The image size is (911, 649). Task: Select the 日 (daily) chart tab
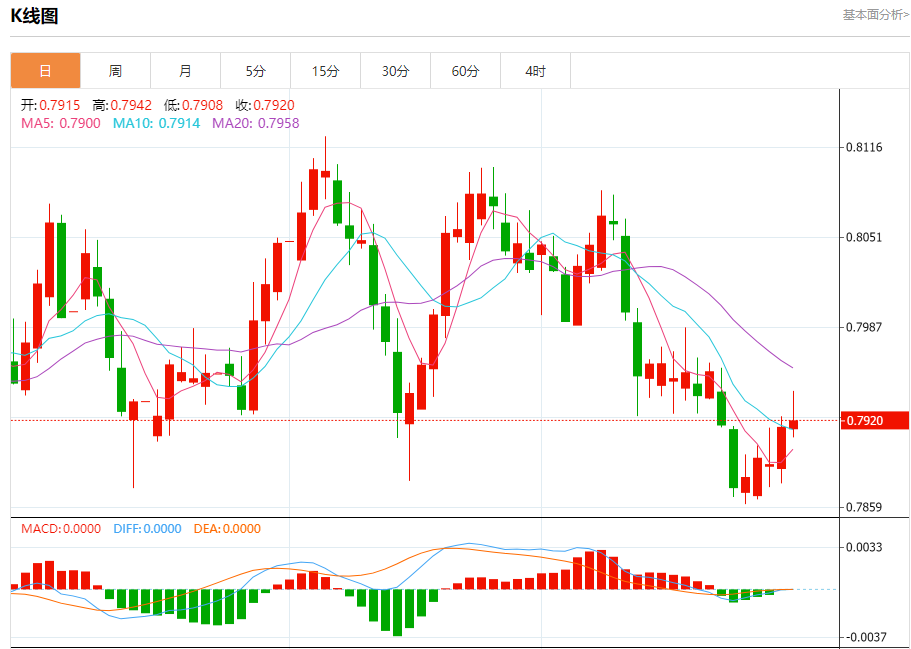45,71
